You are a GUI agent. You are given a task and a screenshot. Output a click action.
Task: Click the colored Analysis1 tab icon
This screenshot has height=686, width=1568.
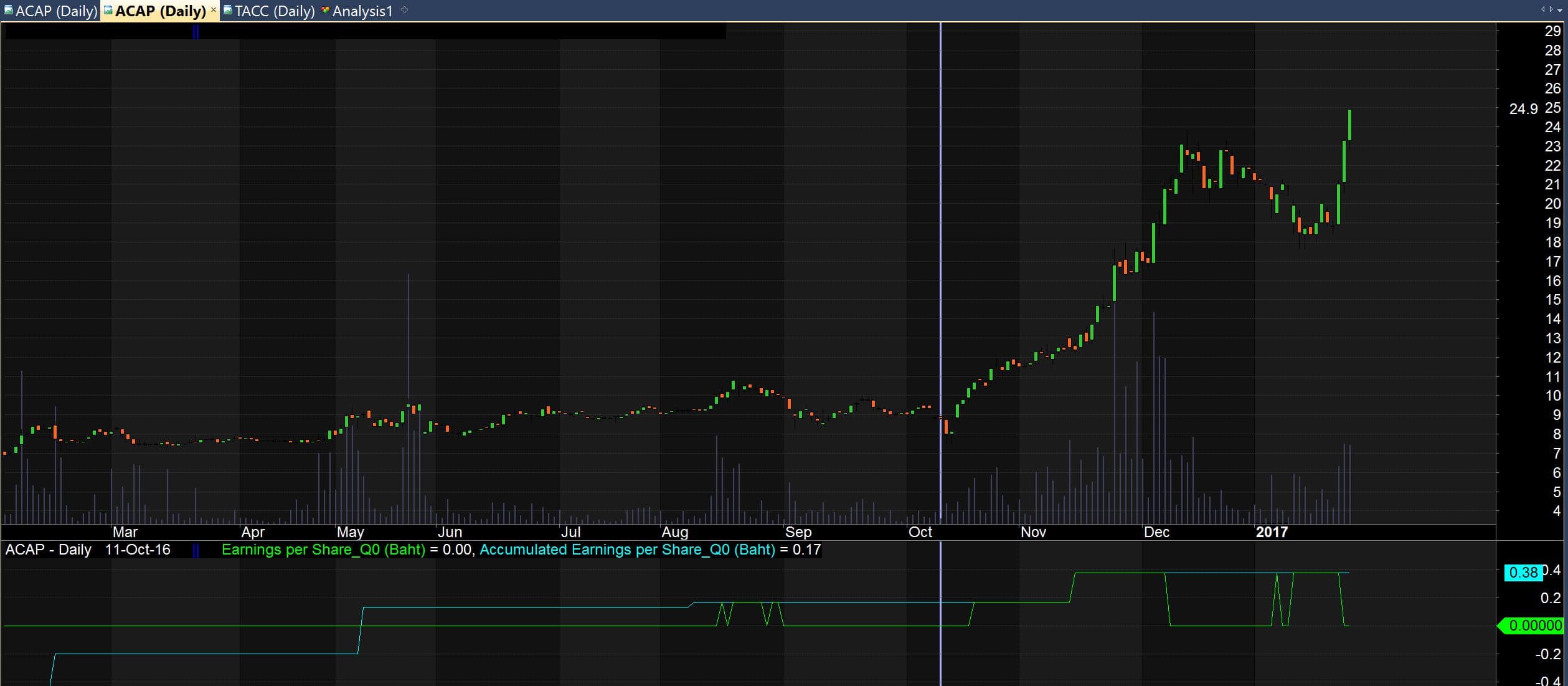click(x=325, y=10)
